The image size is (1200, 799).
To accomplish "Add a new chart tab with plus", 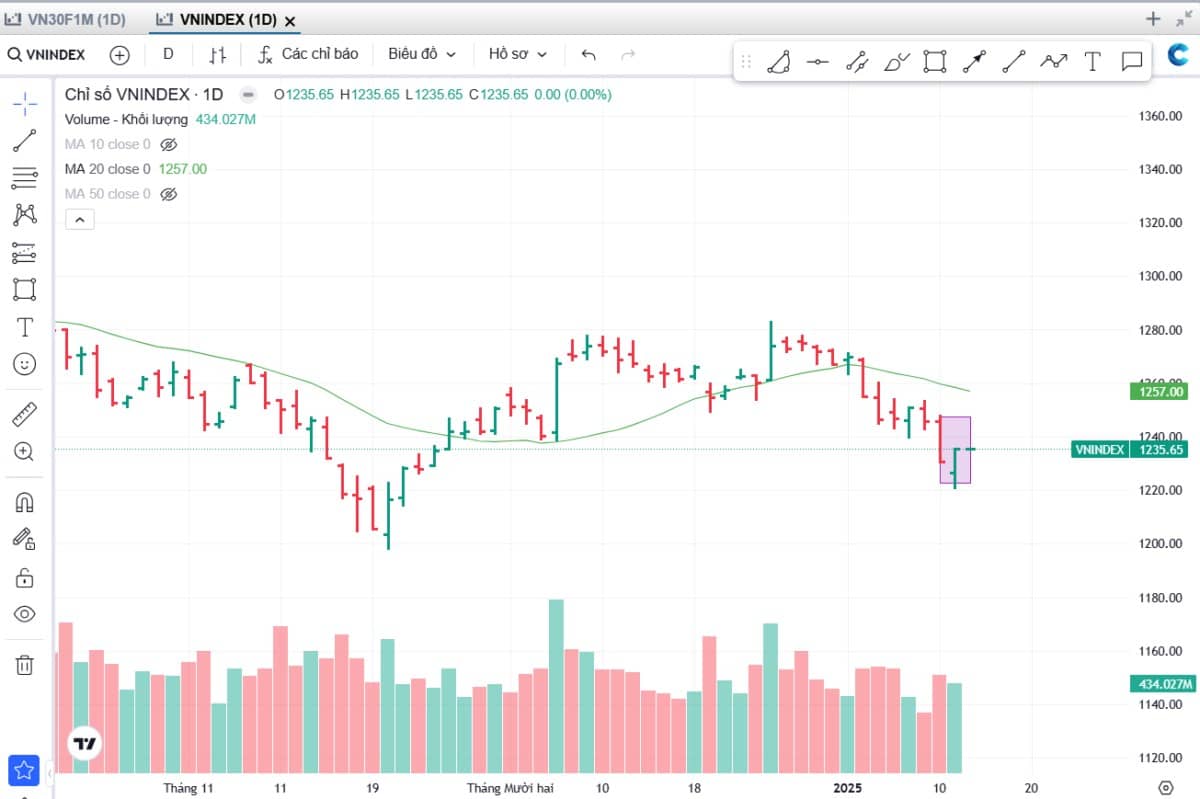I will point(1153,18).
